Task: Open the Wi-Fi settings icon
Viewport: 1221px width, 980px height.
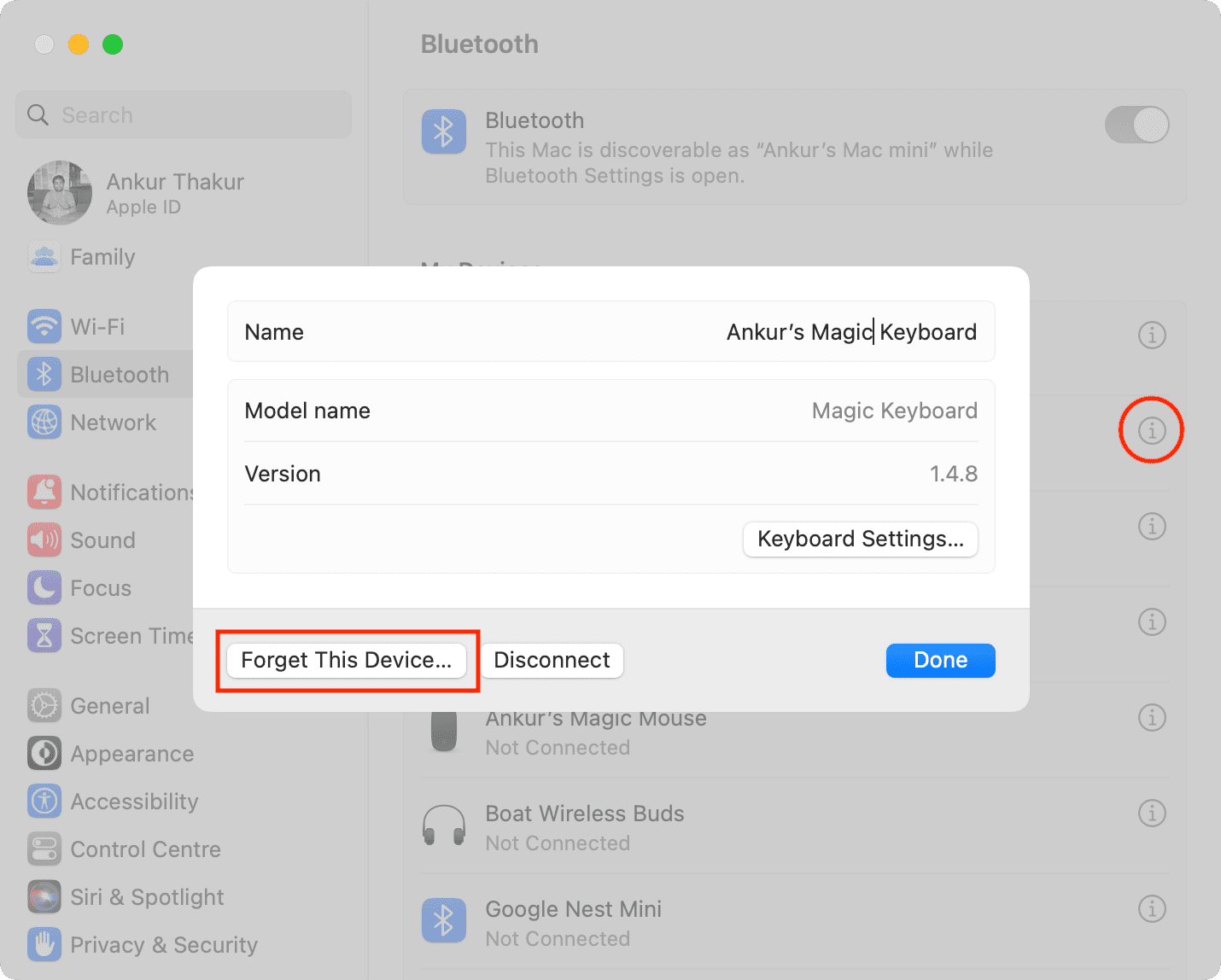Action: [x=44, y=326]
